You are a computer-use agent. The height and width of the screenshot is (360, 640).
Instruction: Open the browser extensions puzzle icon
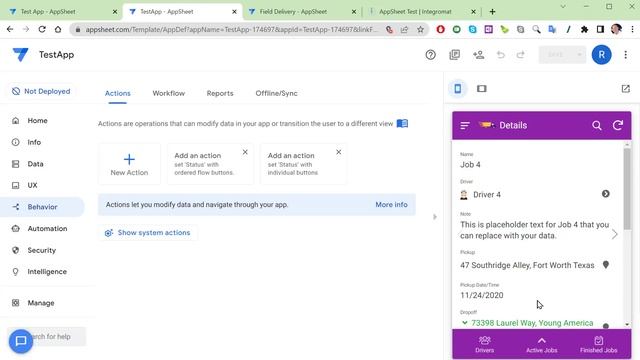(x=584, y=29)
